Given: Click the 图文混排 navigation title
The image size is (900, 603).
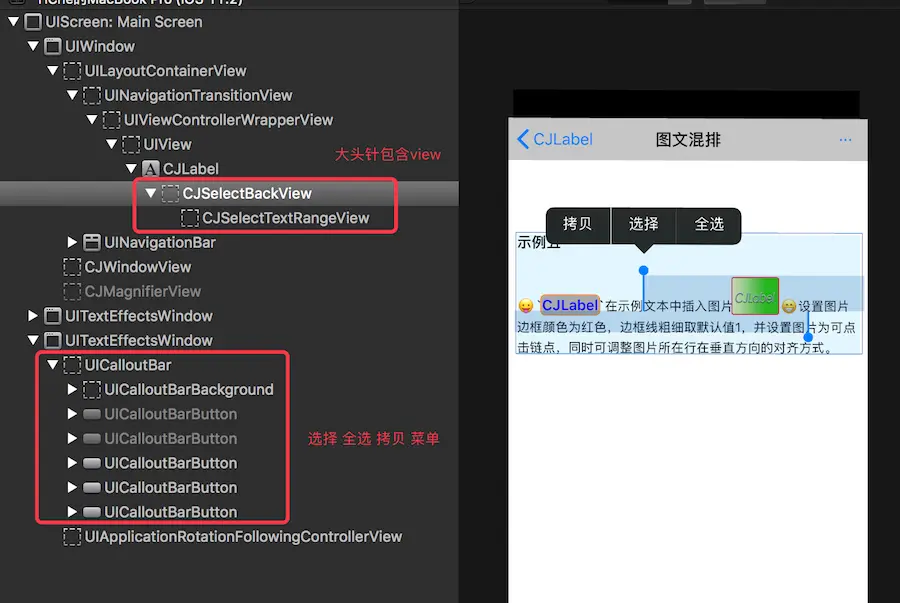Looking at the screenshot, I should (x=688, y=139).
